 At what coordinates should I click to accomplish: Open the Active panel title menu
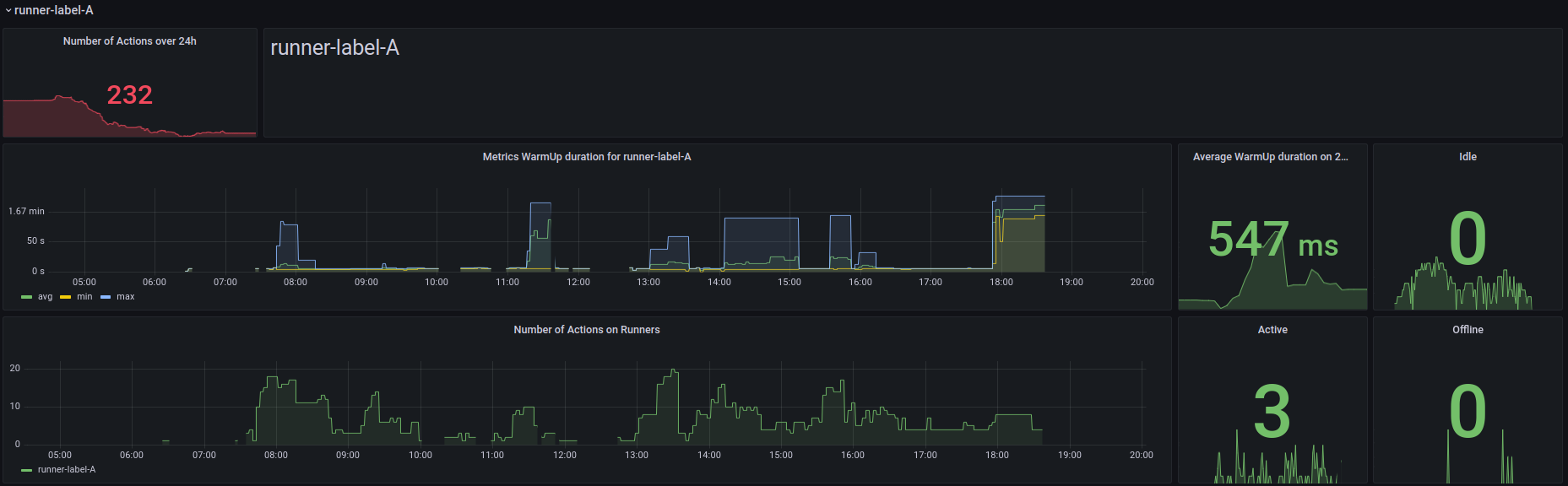click(1273, 330)
